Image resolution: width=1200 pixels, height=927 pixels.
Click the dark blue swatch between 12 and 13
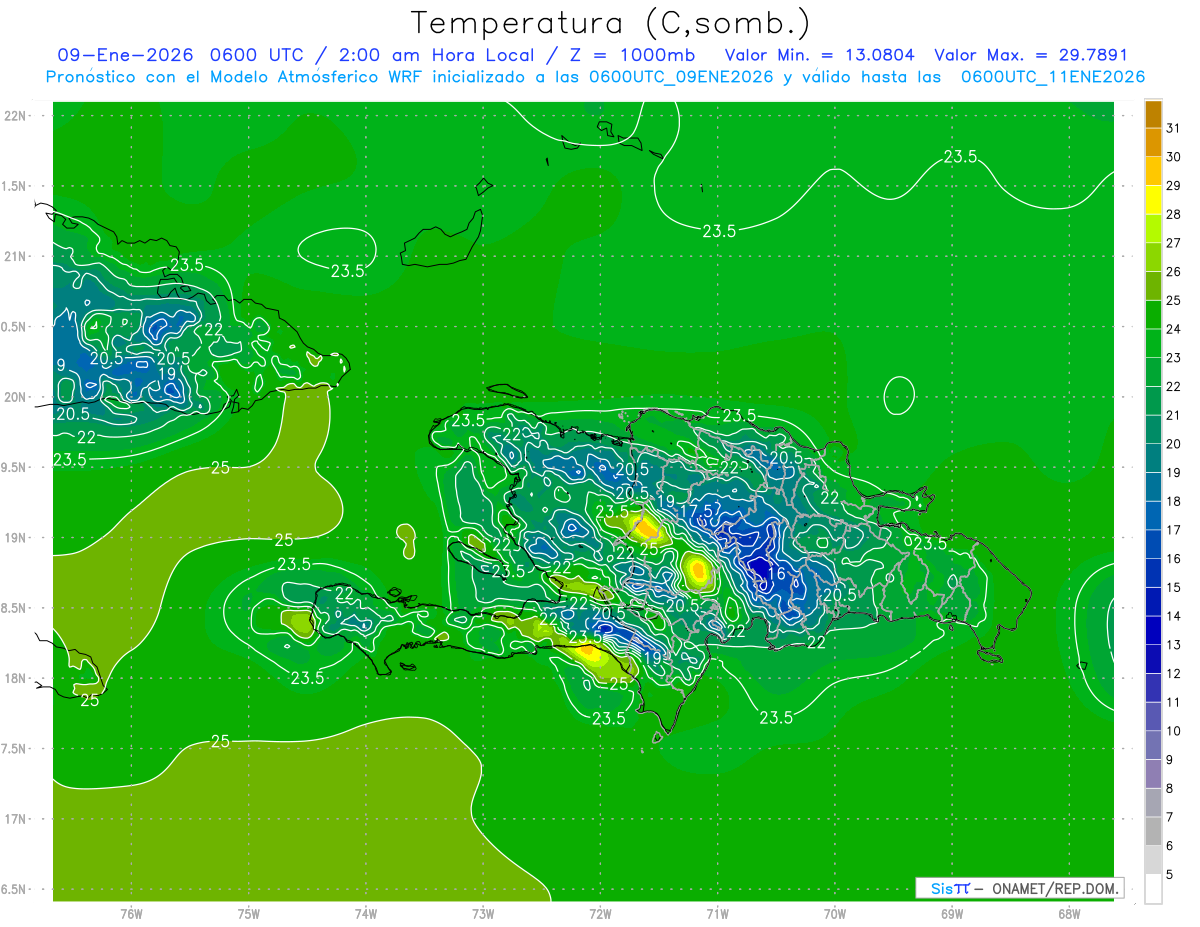tap(1153, 659)
